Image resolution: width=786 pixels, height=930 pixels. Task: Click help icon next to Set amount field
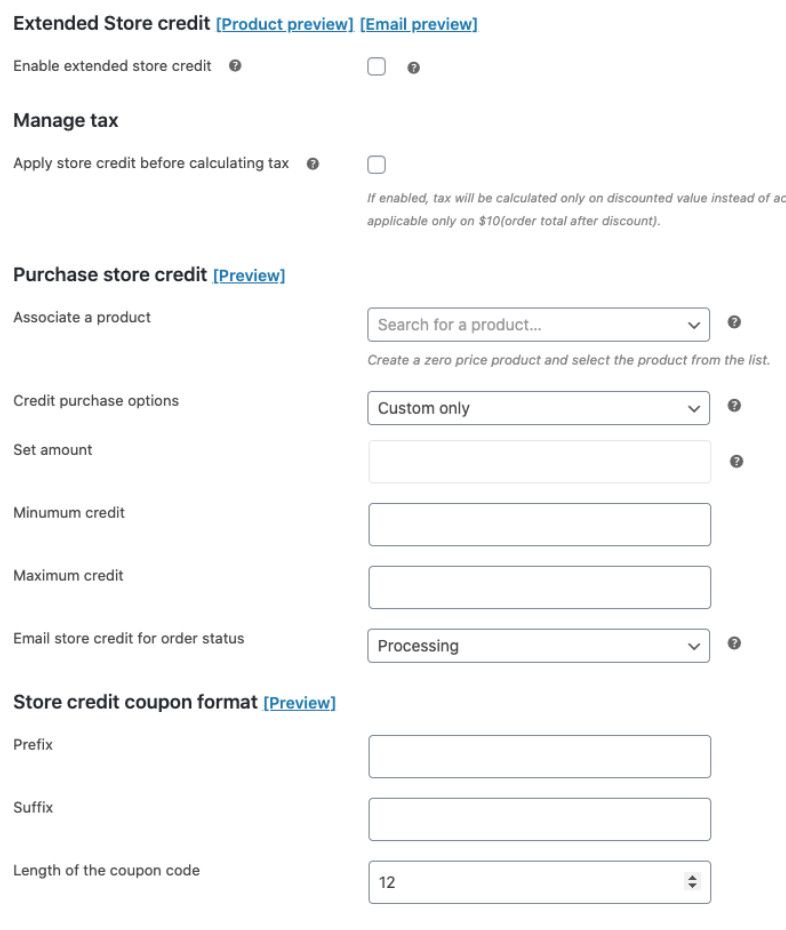(736, 461)
